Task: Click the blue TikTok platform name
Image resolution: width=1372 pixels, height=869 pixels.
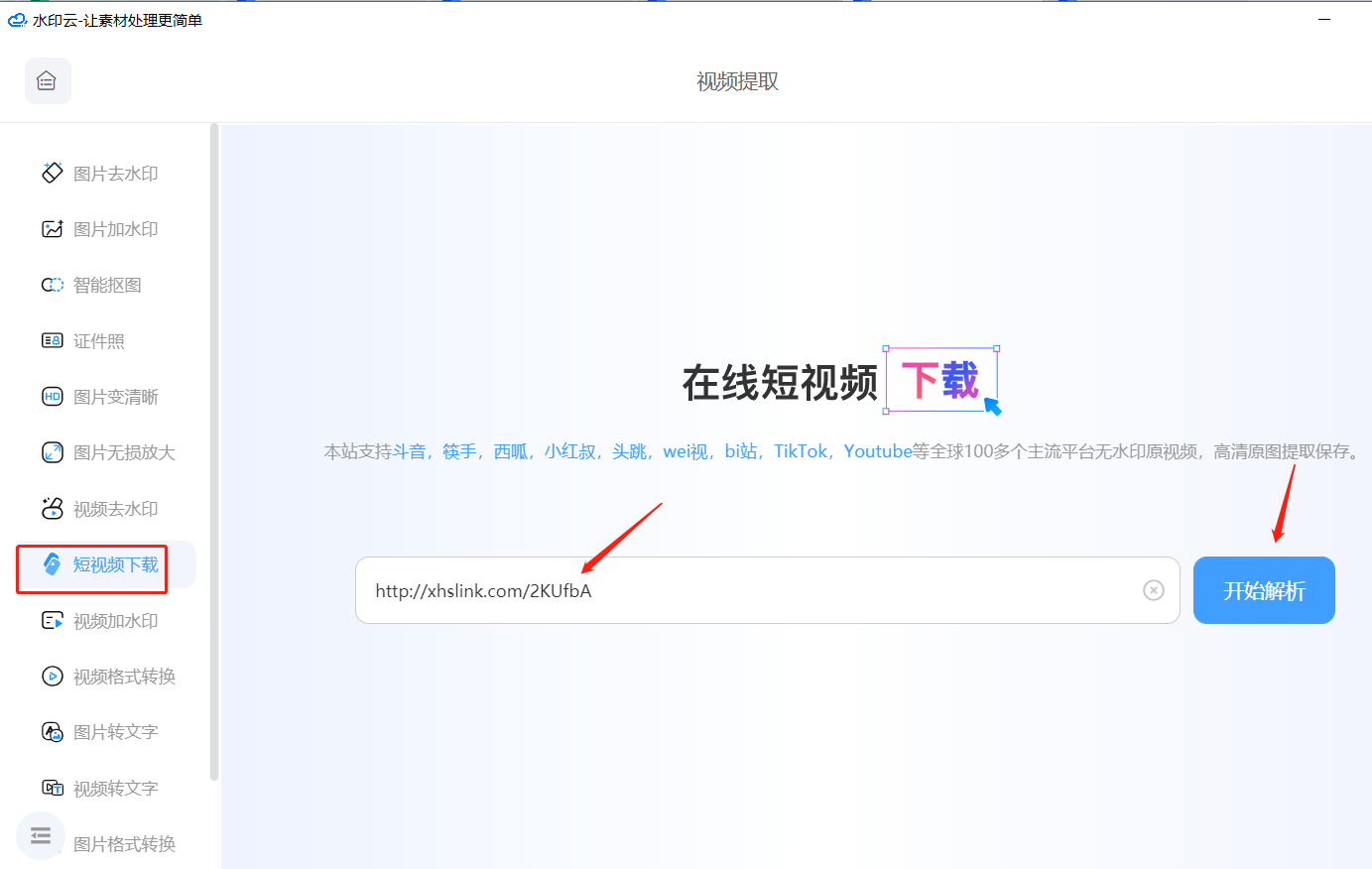Action: click(801, 451)
